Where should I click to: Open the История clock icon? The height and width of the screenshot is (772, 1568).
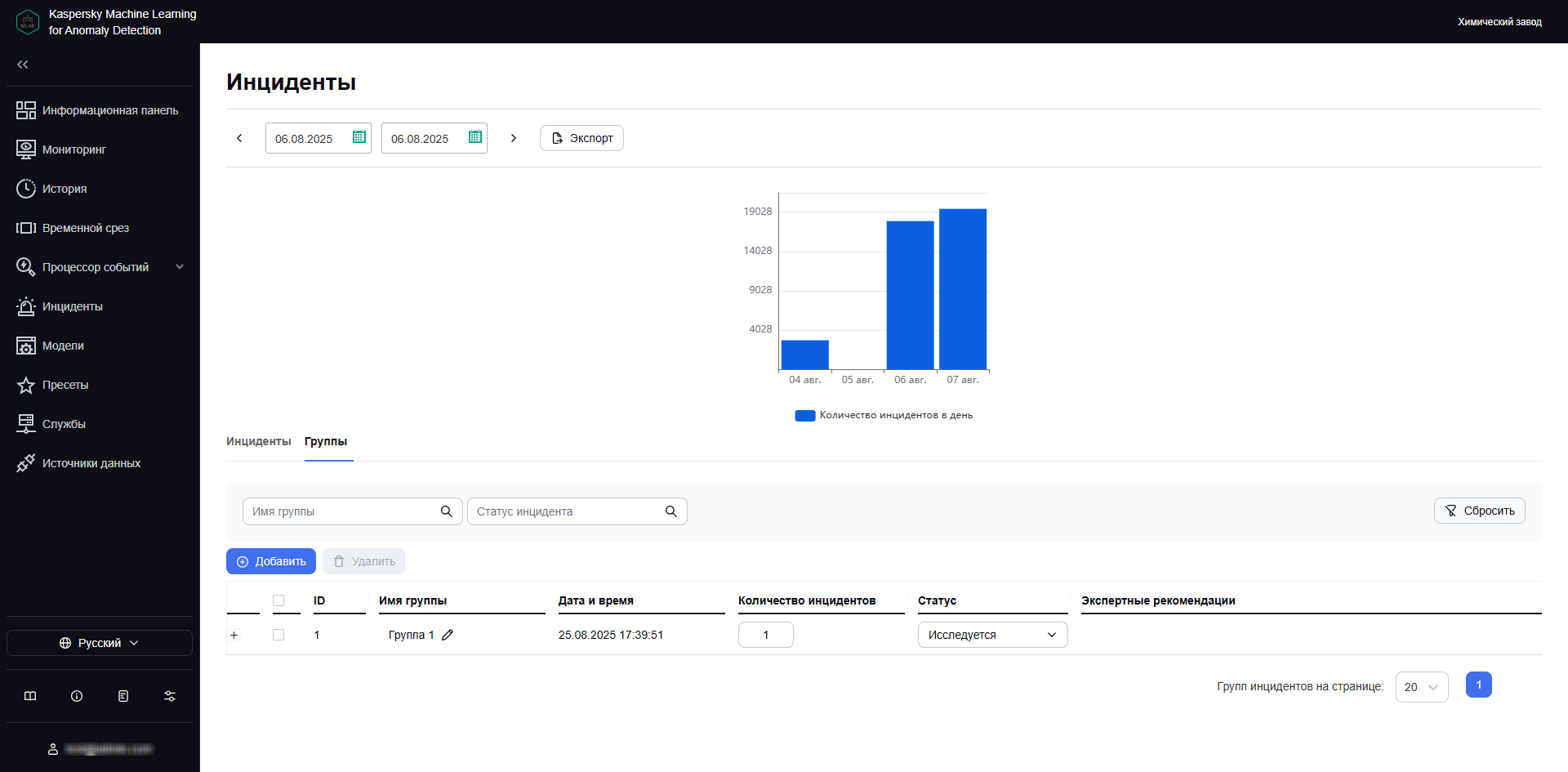point(26,189)
